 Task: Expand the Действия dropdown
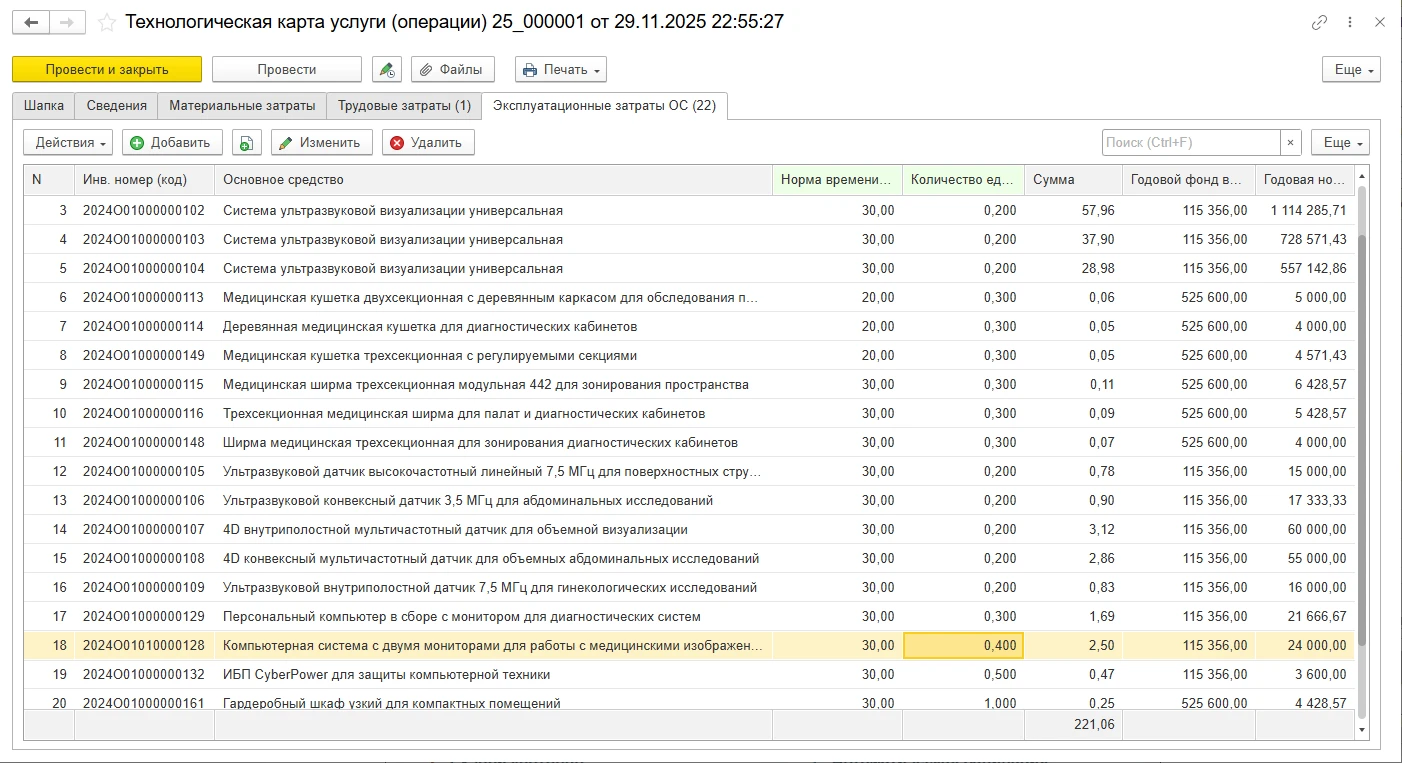[x=68, y=142]
